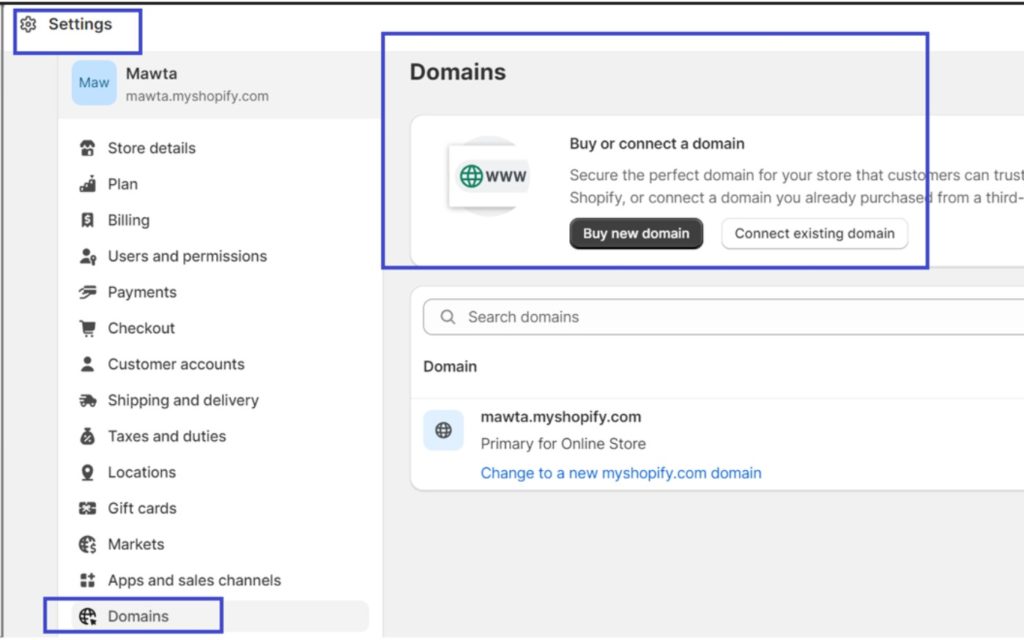Click the magnifier icon in Search domains

pos(447,317)
